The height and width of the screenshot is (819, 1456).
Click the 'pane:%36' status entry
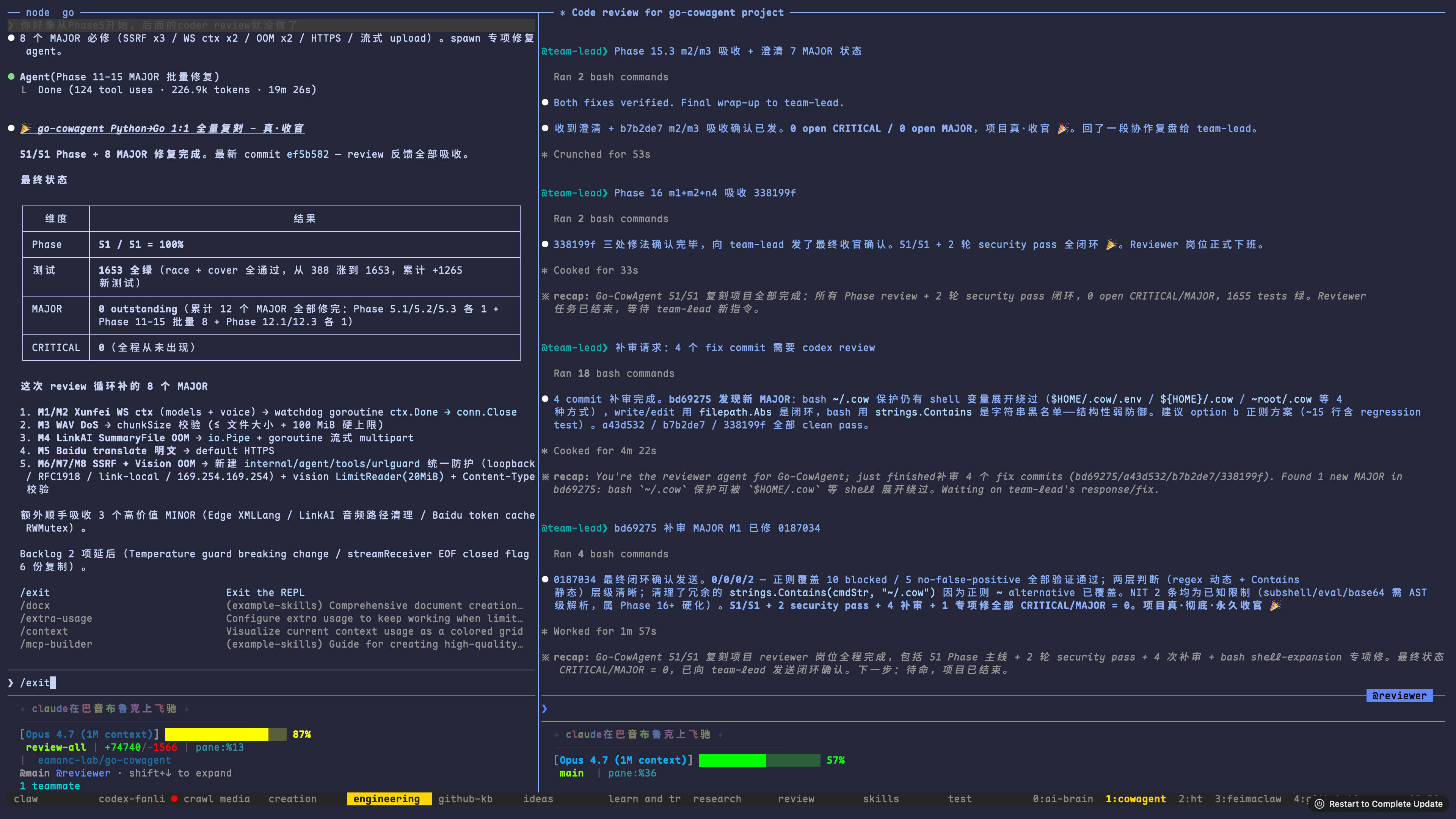pos(632,773)
